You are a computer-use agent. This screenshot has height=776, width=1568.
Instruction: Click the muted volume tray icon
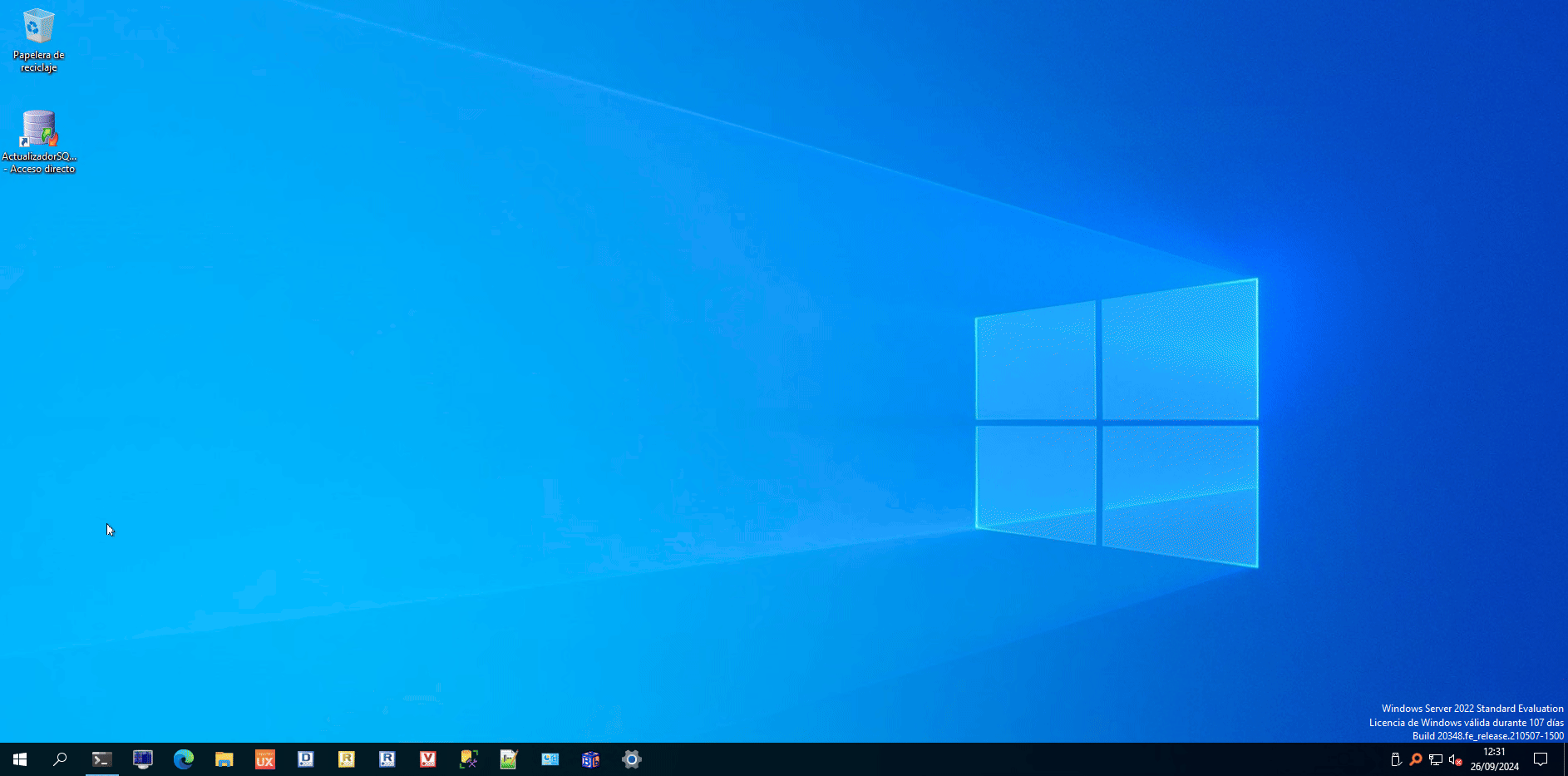[1456, 759]
